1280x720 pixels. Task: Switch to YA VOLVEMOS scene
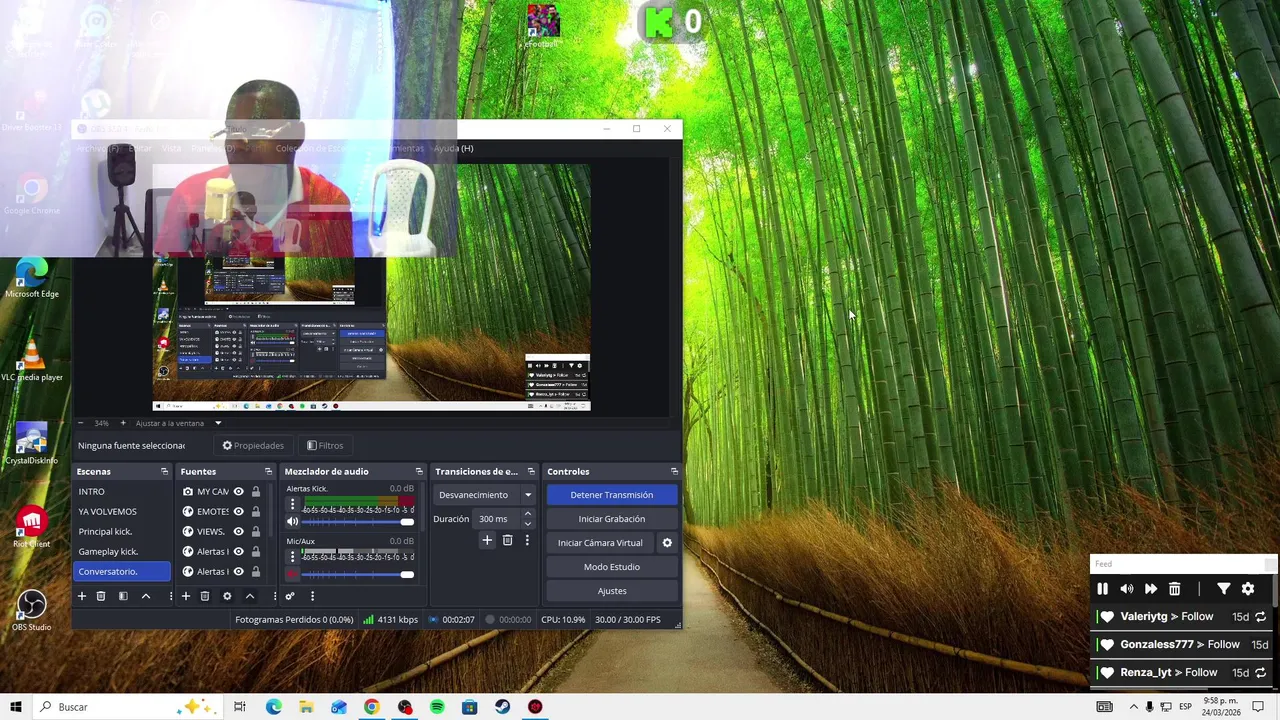(123, 512)
